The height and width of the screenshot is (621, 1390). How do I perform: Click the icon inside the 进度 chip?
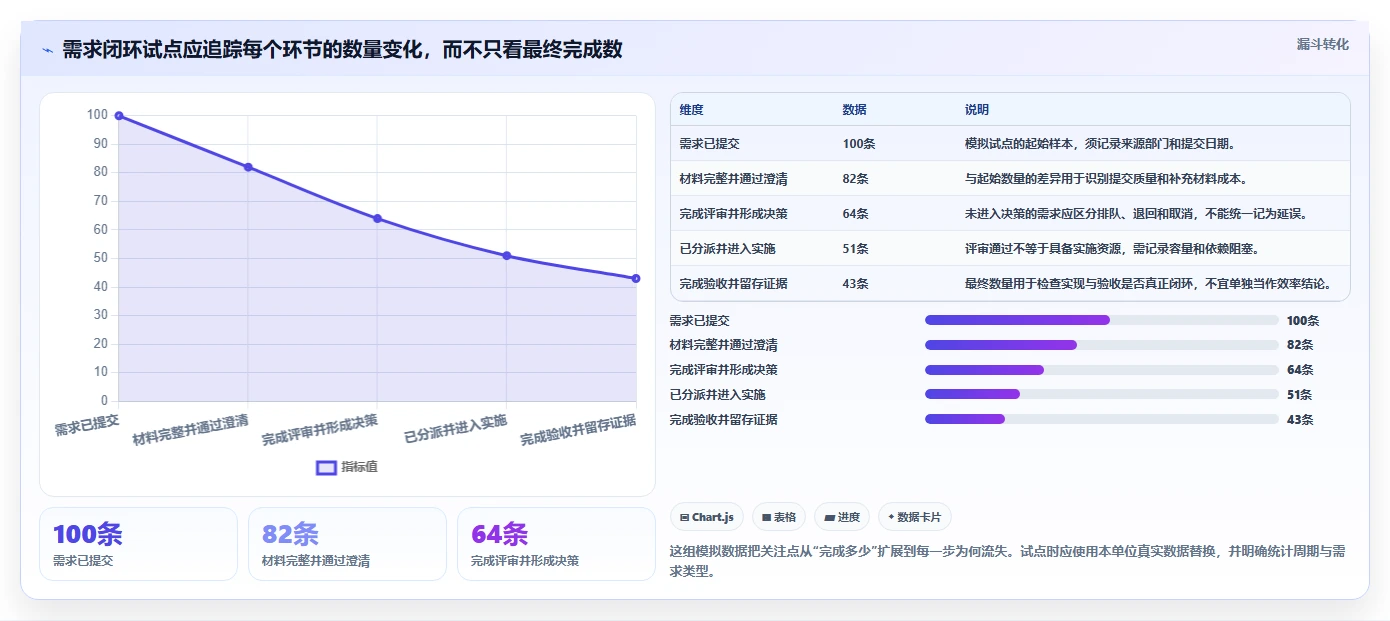829,518
